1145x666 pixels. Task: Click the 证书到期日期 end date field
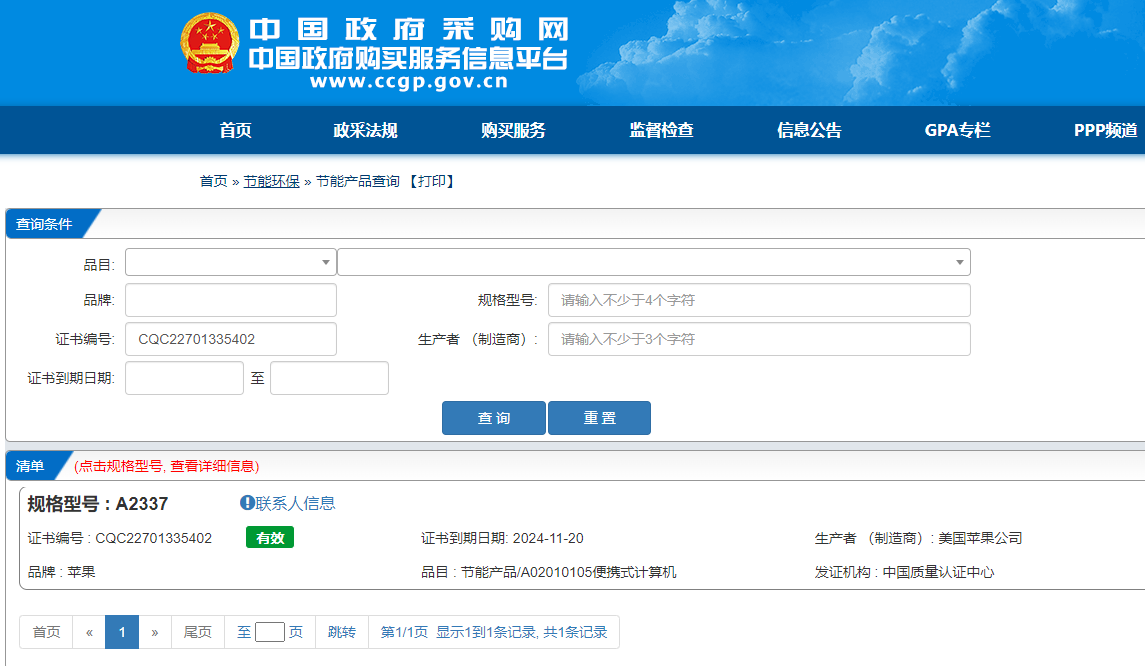click(x=329, y=378)
